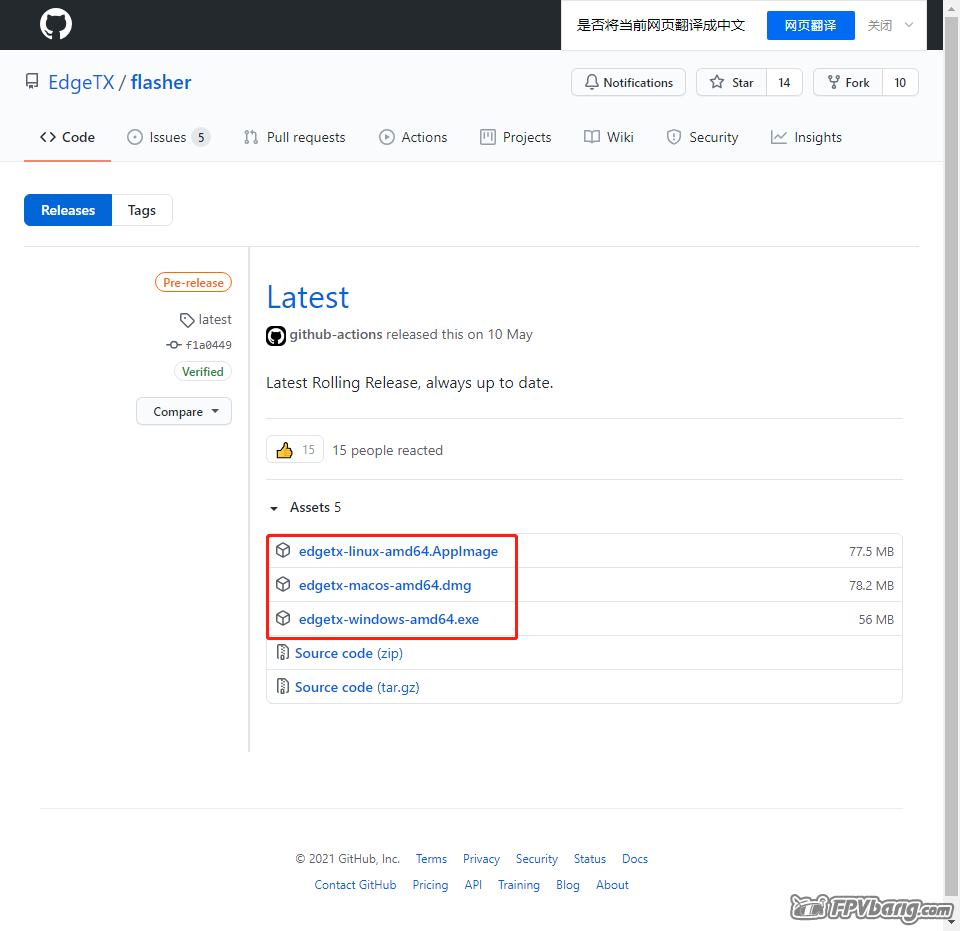
Task: Click the thumbs-up reaction icon
Action: [x=284, y=451]
